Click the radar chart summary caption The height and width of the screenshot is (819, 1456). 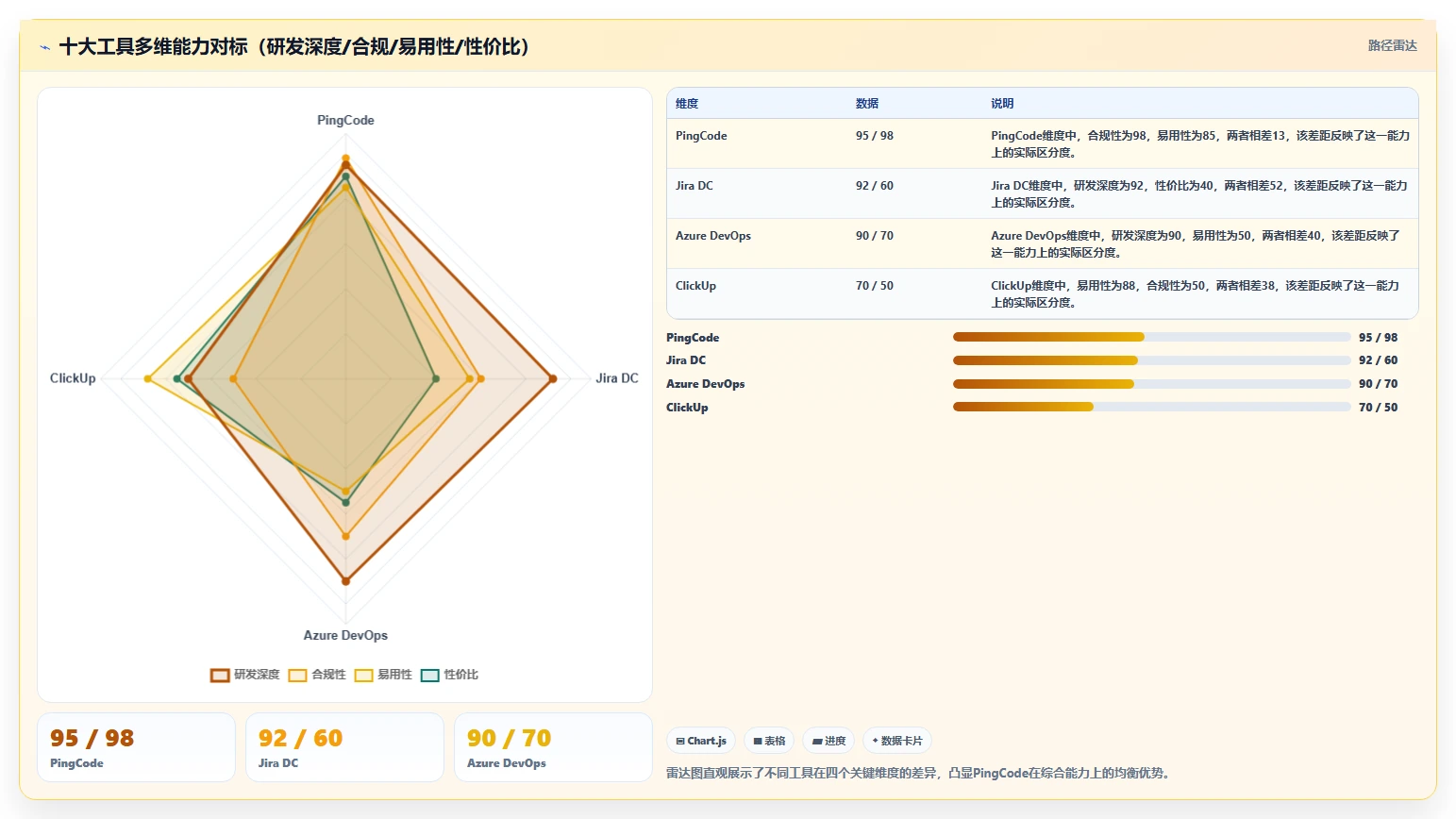click(920, 774)
